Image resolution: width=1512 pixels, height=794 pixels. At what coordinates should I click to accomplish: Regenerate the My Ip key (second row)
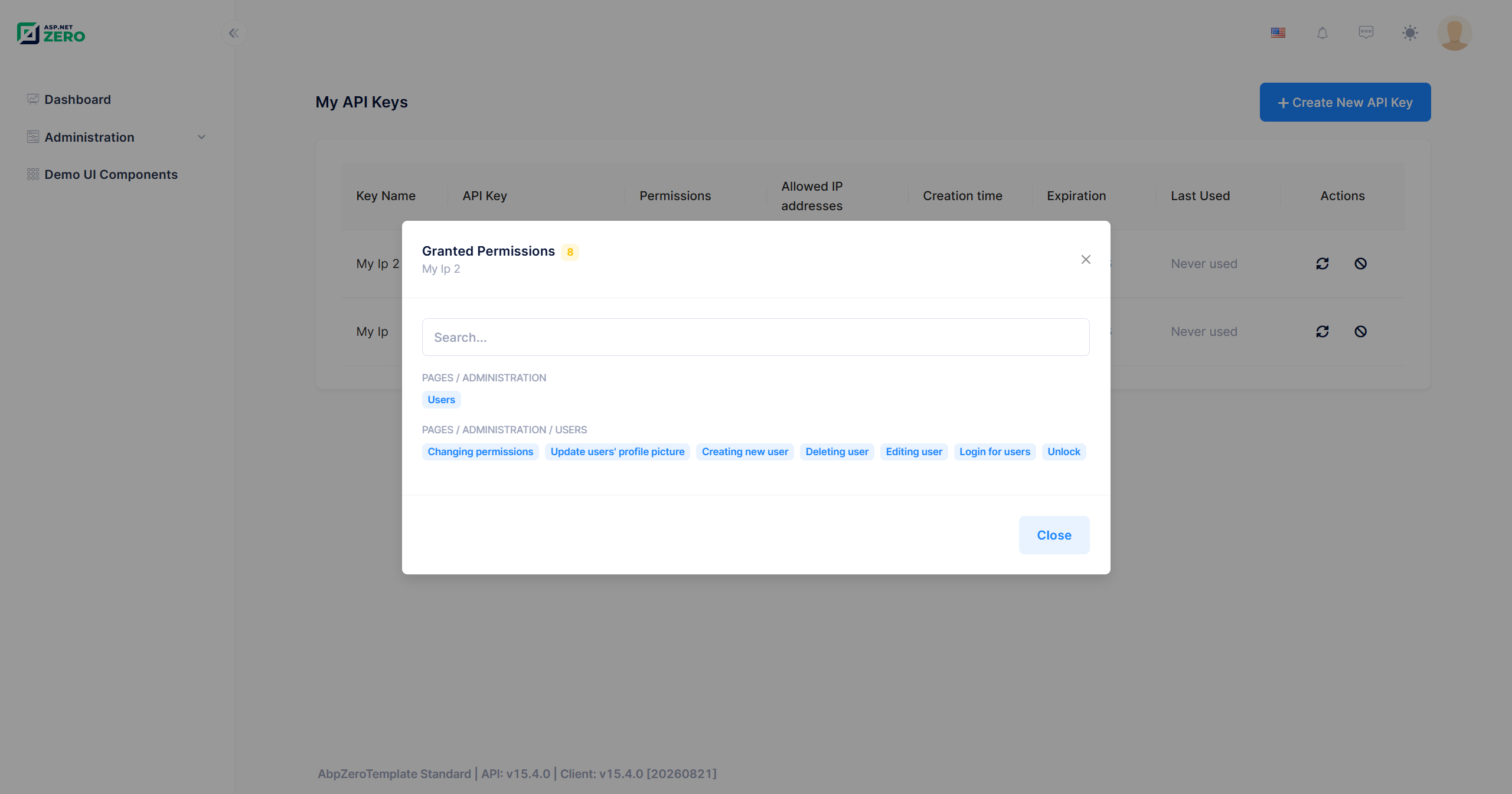[1322, 331]
